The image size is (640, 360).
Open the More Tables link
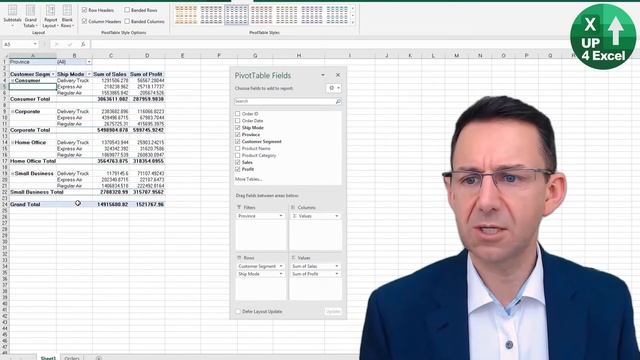(x=248, y=179)
